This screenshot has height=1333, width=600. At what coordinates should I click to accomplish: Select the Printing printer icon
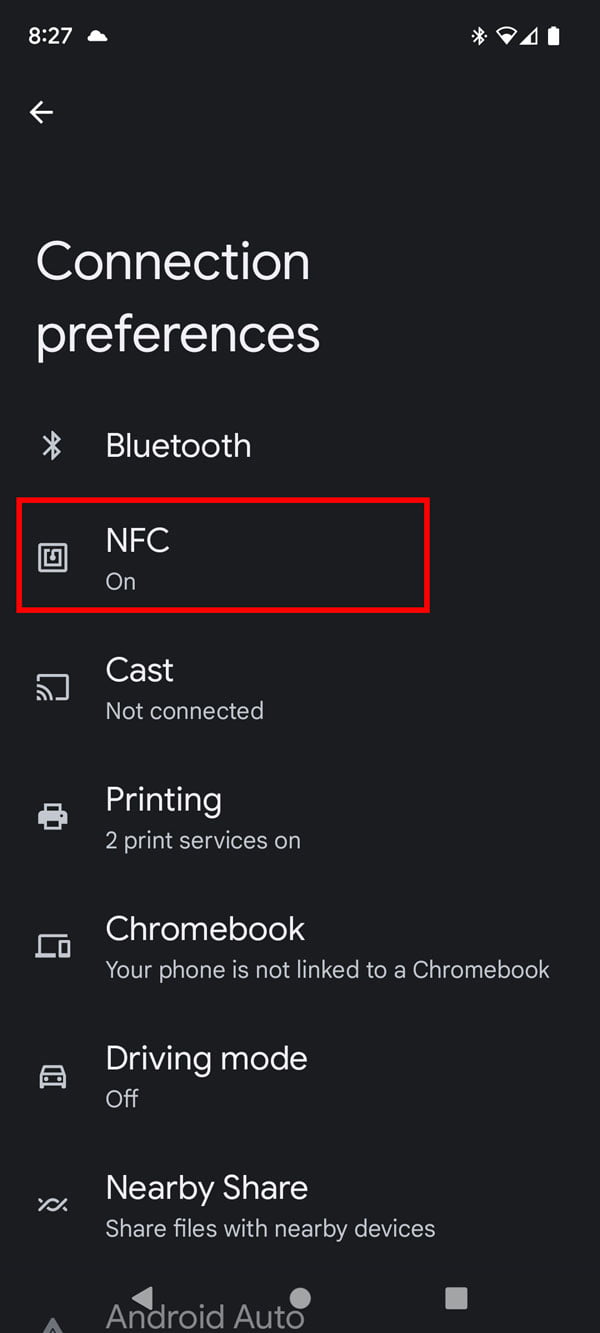[x=52, y=816]
